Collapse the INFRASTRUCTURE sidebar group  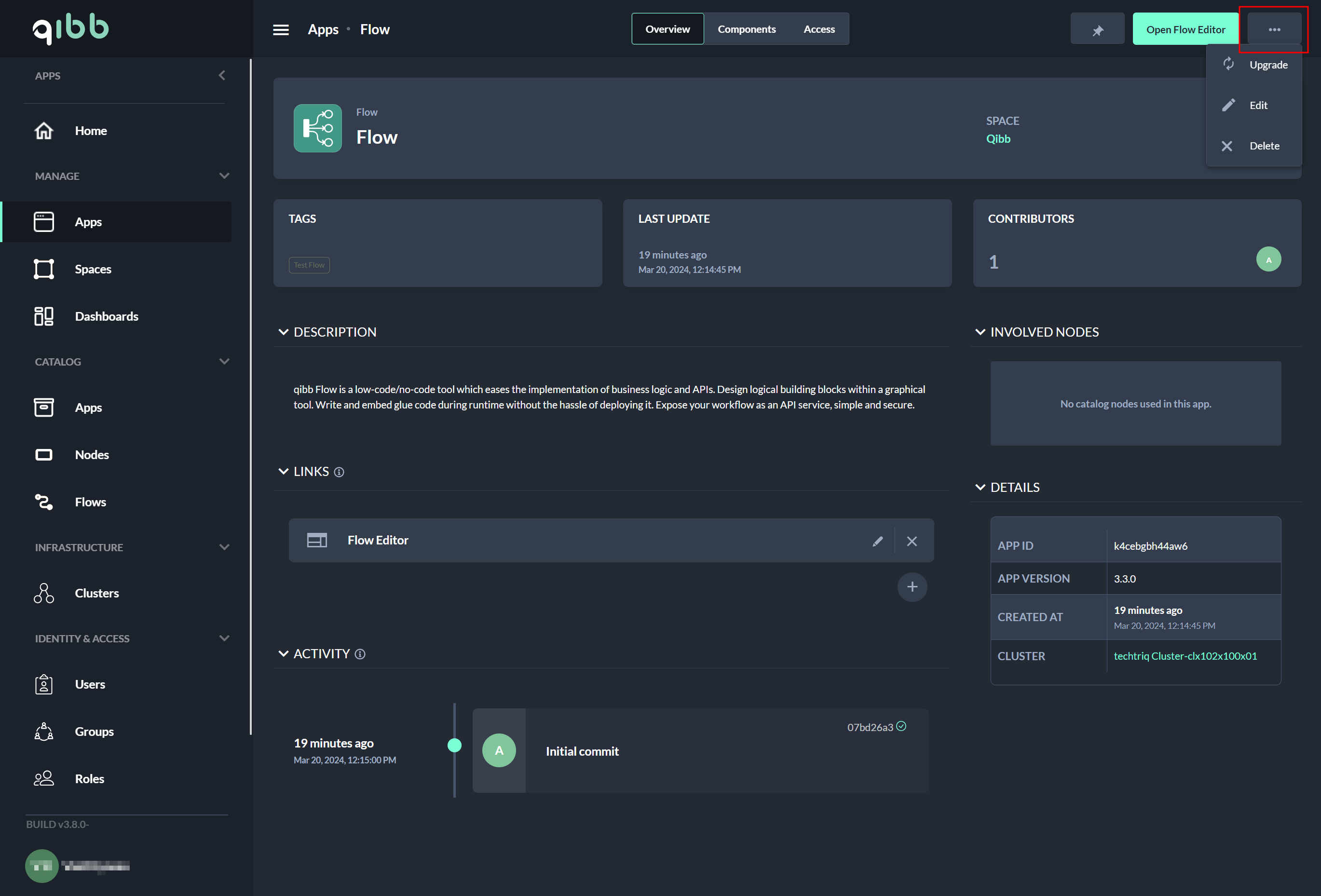[224, 547]
